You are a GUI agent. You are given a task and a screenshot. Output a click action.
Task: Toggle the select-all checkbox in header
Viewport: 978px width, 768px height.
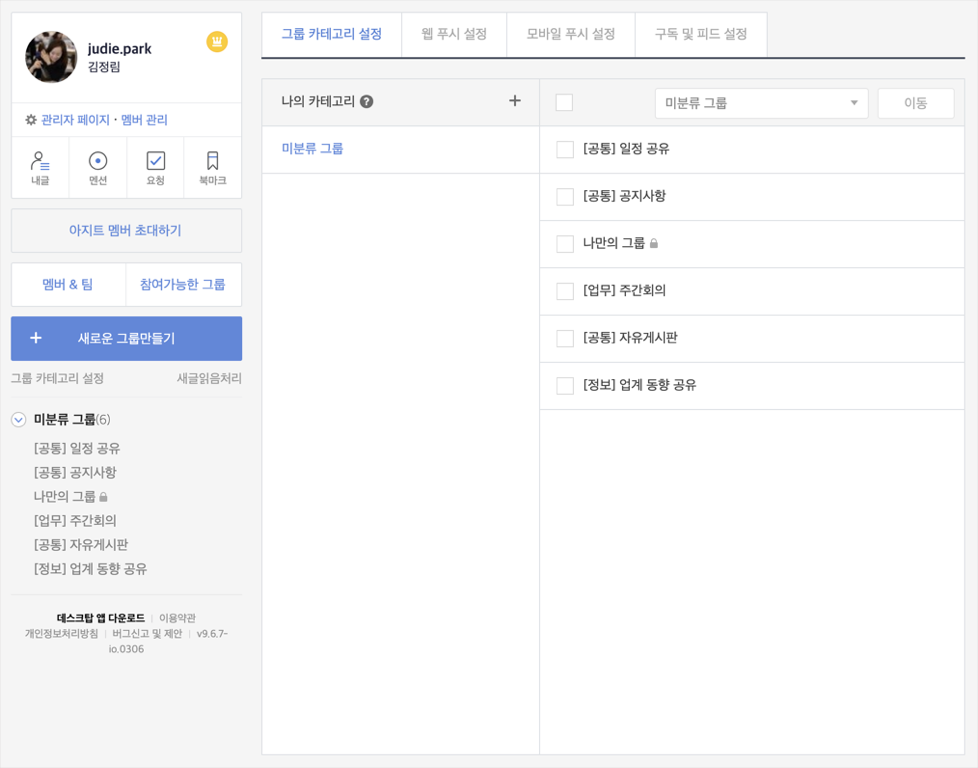click(564, 102)
